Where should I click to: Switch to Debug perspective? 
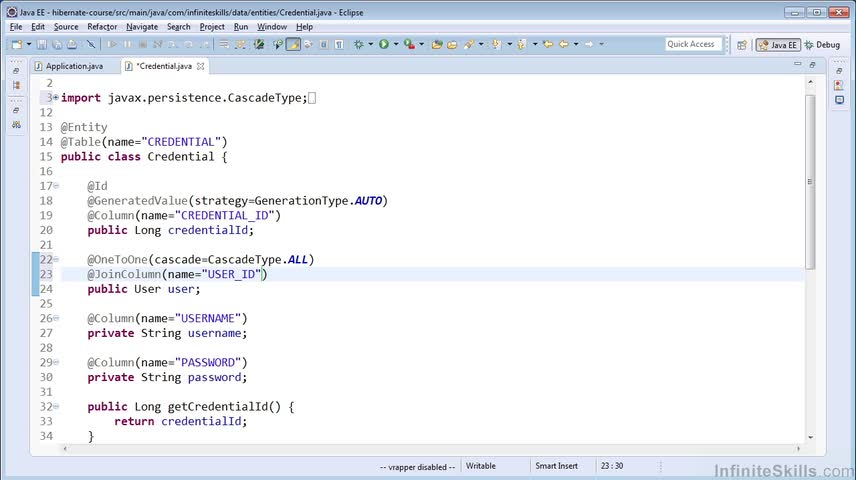tap(822, 45)
